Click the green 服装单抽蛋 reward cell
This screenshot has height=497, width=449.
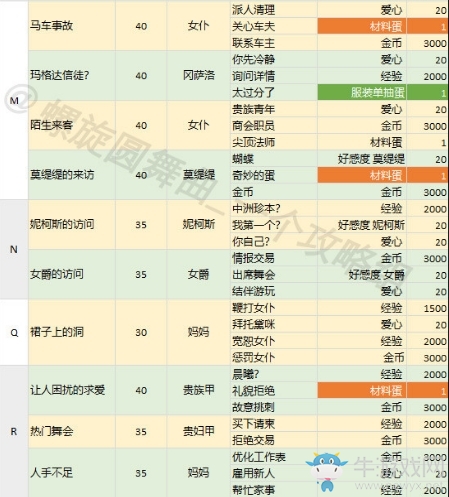pyautogui.click(x=362, y=92)
